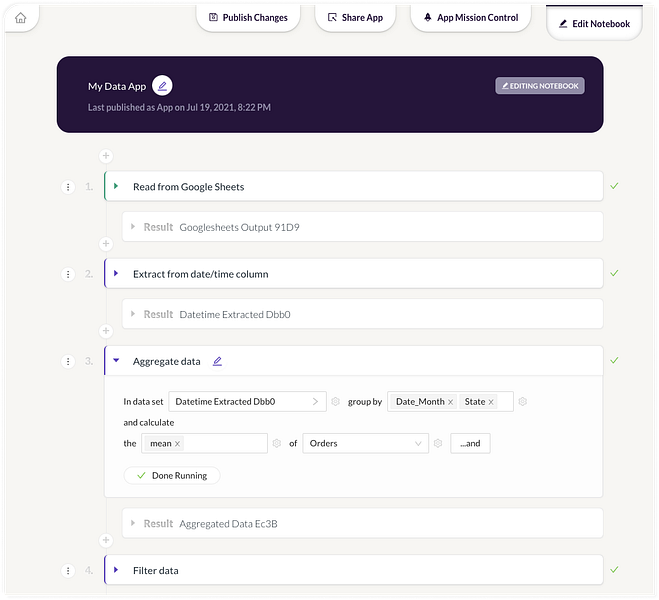The width and height of the screenshot is (659, 600).
Task: Expand the Filter data step
Action: pos(116,570)
